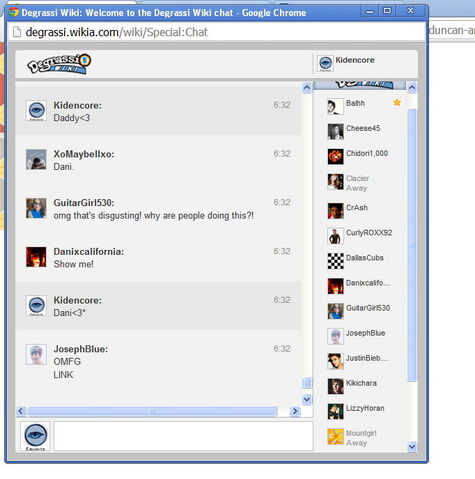Viewport: 475px width, 479px height.
Task: Click the page icon in address bar
Action: (x=17, y=32)
